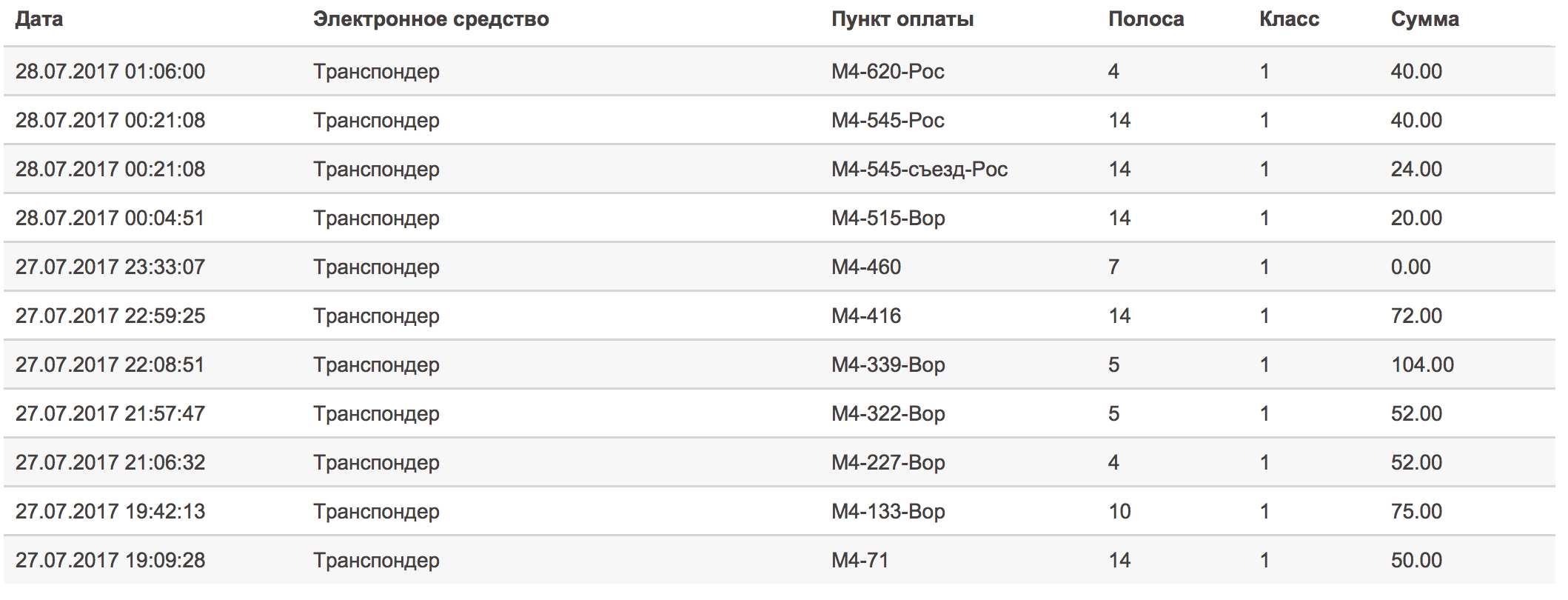The height and width of the screenshot is (600, 1568).
Task: Select the 28.07.2017 01:06:00 date cell
Action: (110, 71)
